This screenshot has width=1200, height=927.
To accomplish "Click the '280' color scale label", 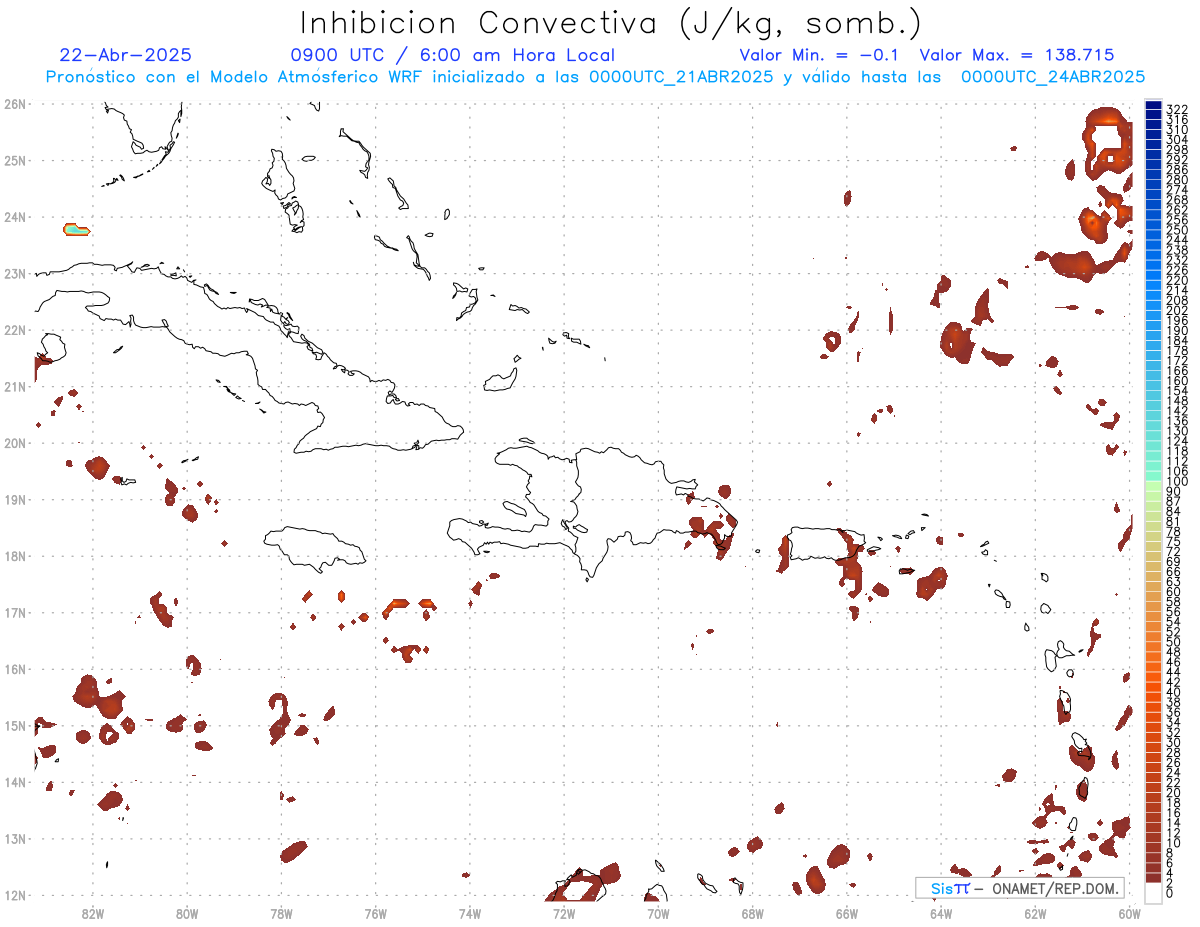I will point(1177,179).
